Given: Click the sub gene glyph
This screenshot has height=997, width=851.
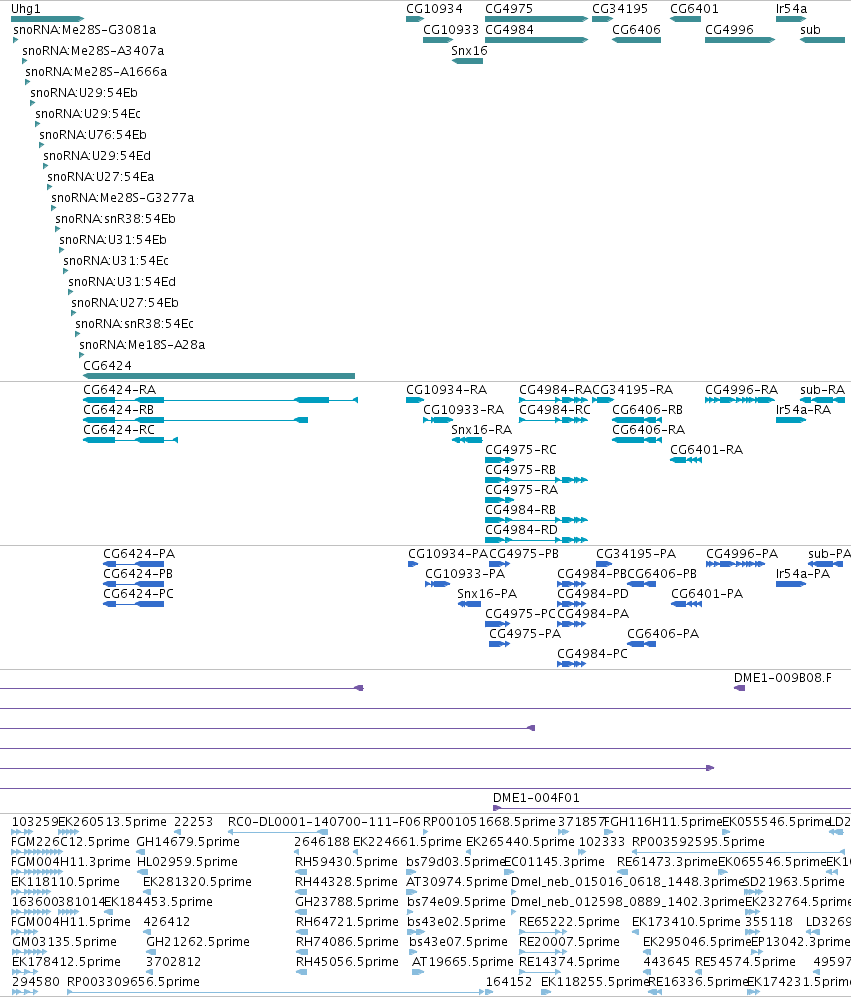Looking at the screenshot, I should tap(822, 40).
